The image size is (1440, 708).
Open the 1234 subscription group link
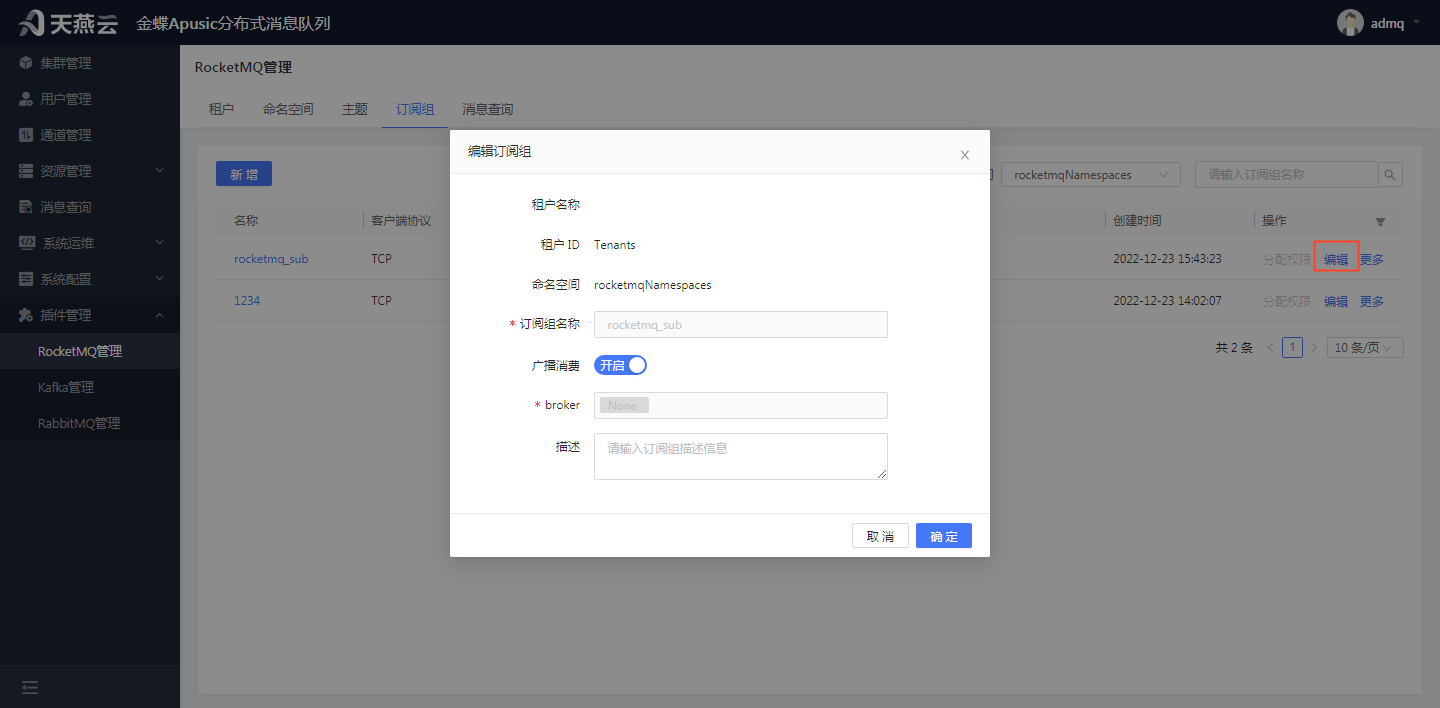pyautogui.click(x=247, y=300)
